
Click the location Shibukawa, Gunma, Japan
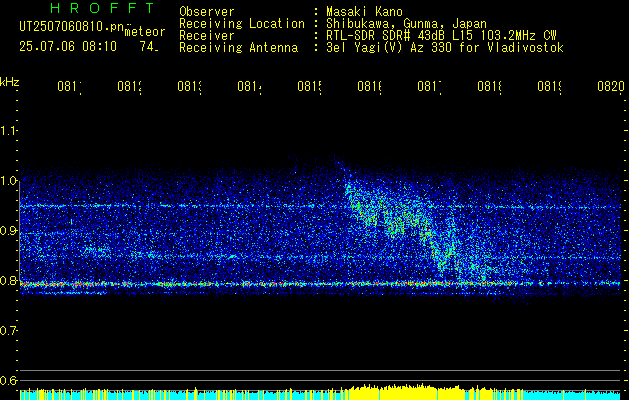(x=406, y=24)
